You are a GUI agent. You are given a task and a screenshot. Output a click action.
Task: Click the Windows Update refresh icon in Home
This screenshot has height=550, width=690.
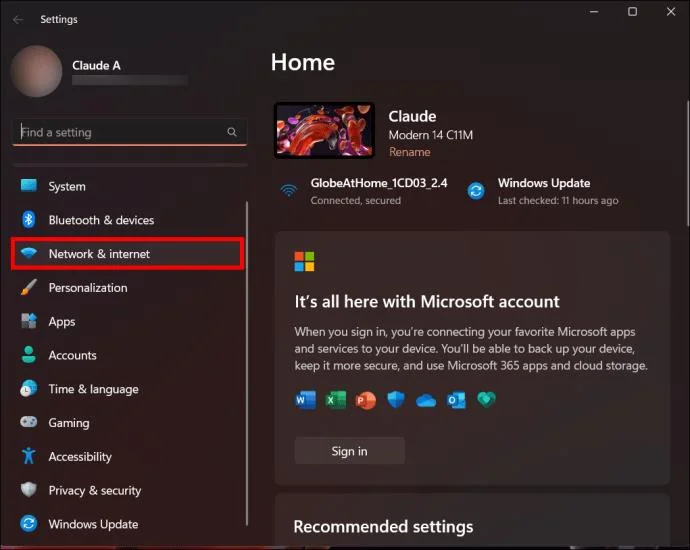coord(476,191)
